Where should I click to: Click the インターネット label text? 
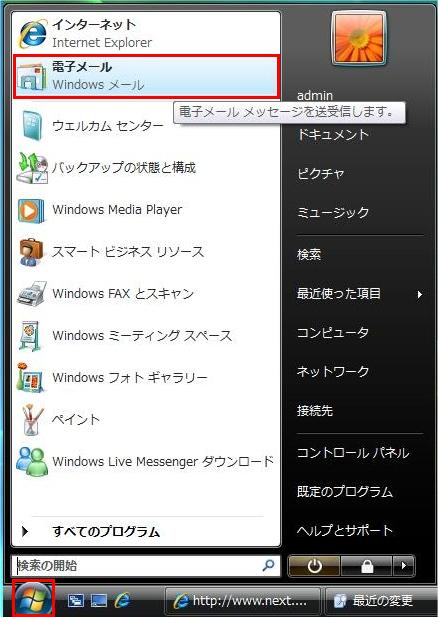[x=94, y=25]
